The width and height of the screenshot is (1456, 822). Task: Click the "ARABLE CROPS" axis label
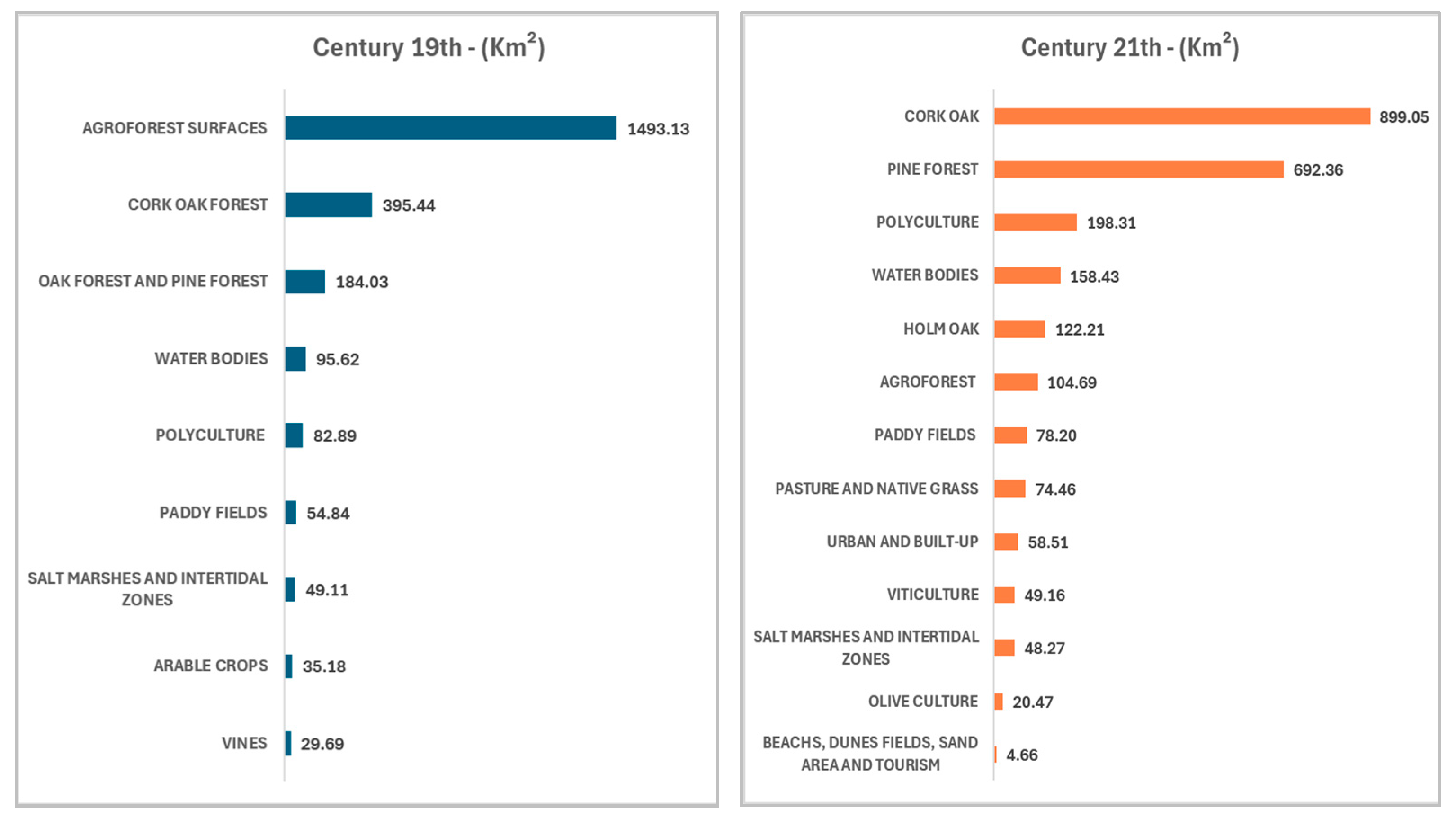point(210,666)
